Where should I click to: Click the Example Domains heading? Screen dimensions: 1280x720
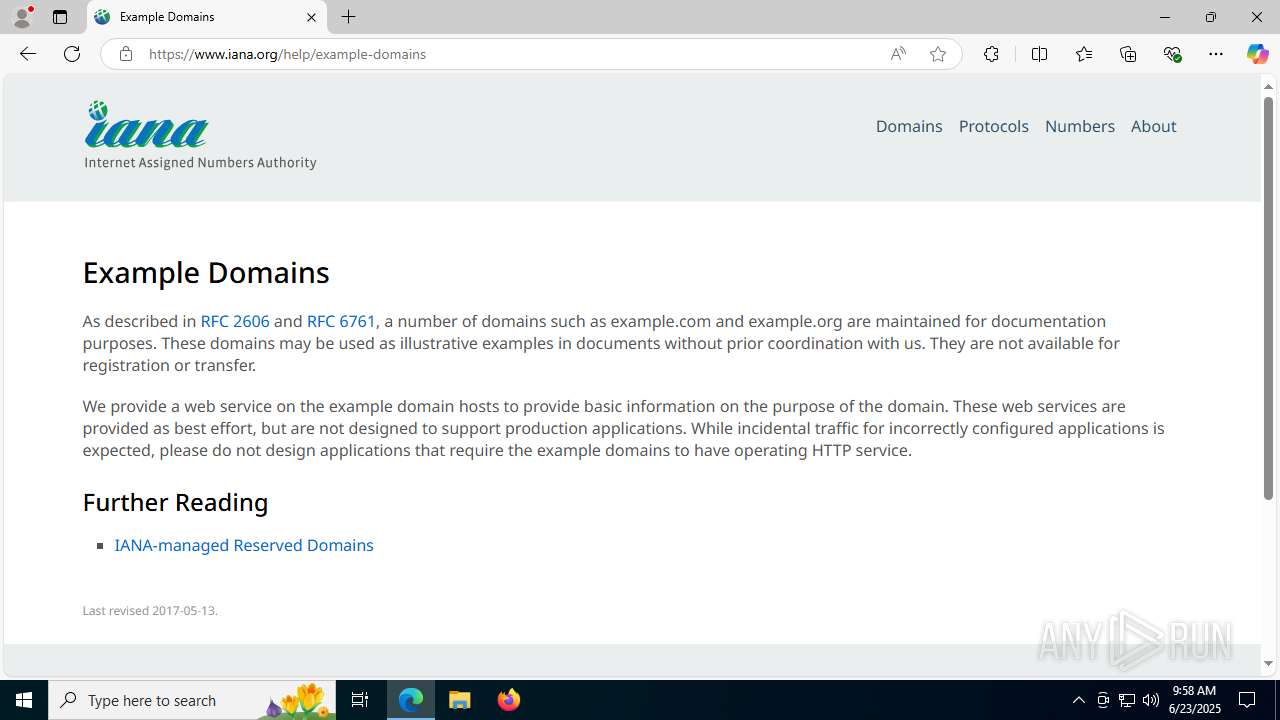[206, 272]
